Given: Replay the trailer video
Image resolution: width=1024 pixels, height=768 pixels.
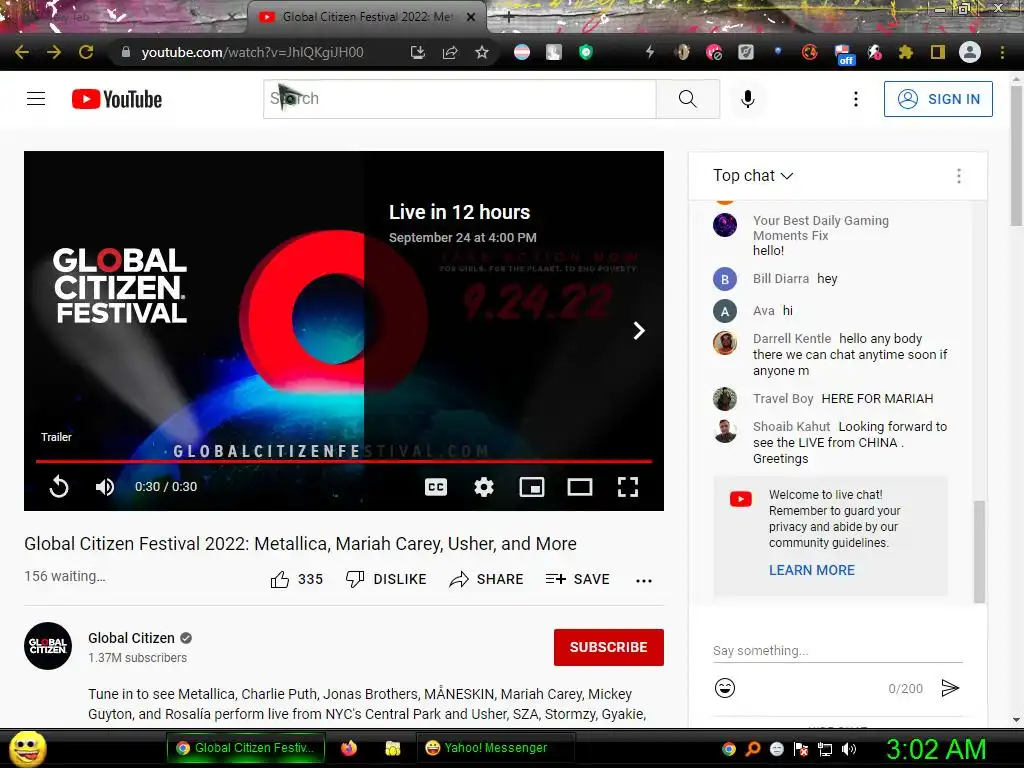Looking at the screenshot, I should pos(59,487).
